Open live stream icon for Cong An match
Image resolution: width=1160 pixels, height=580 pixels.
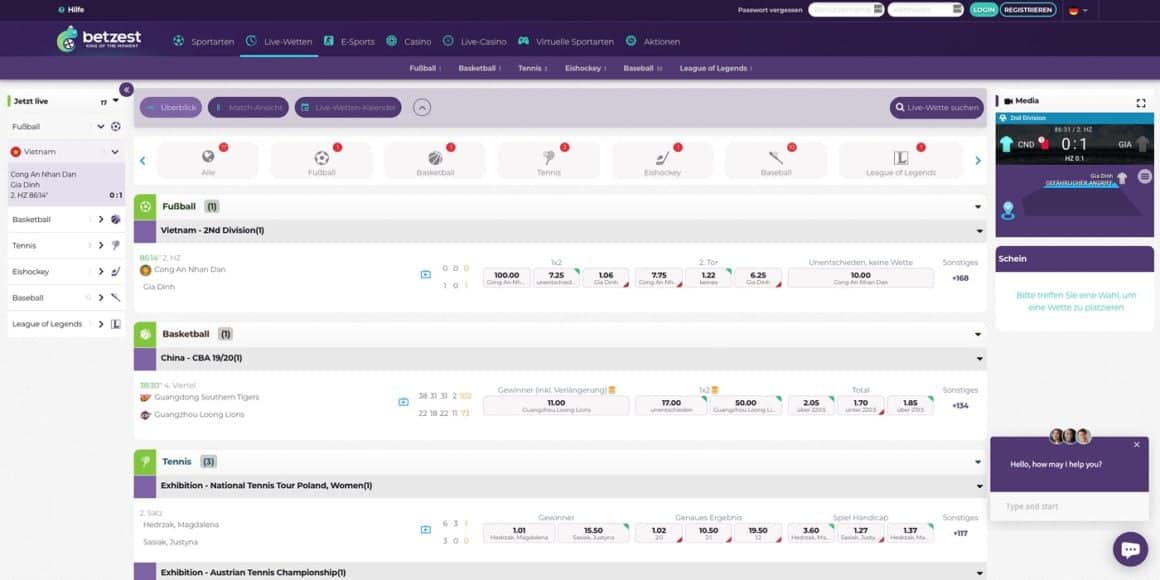tap(425, 274)
